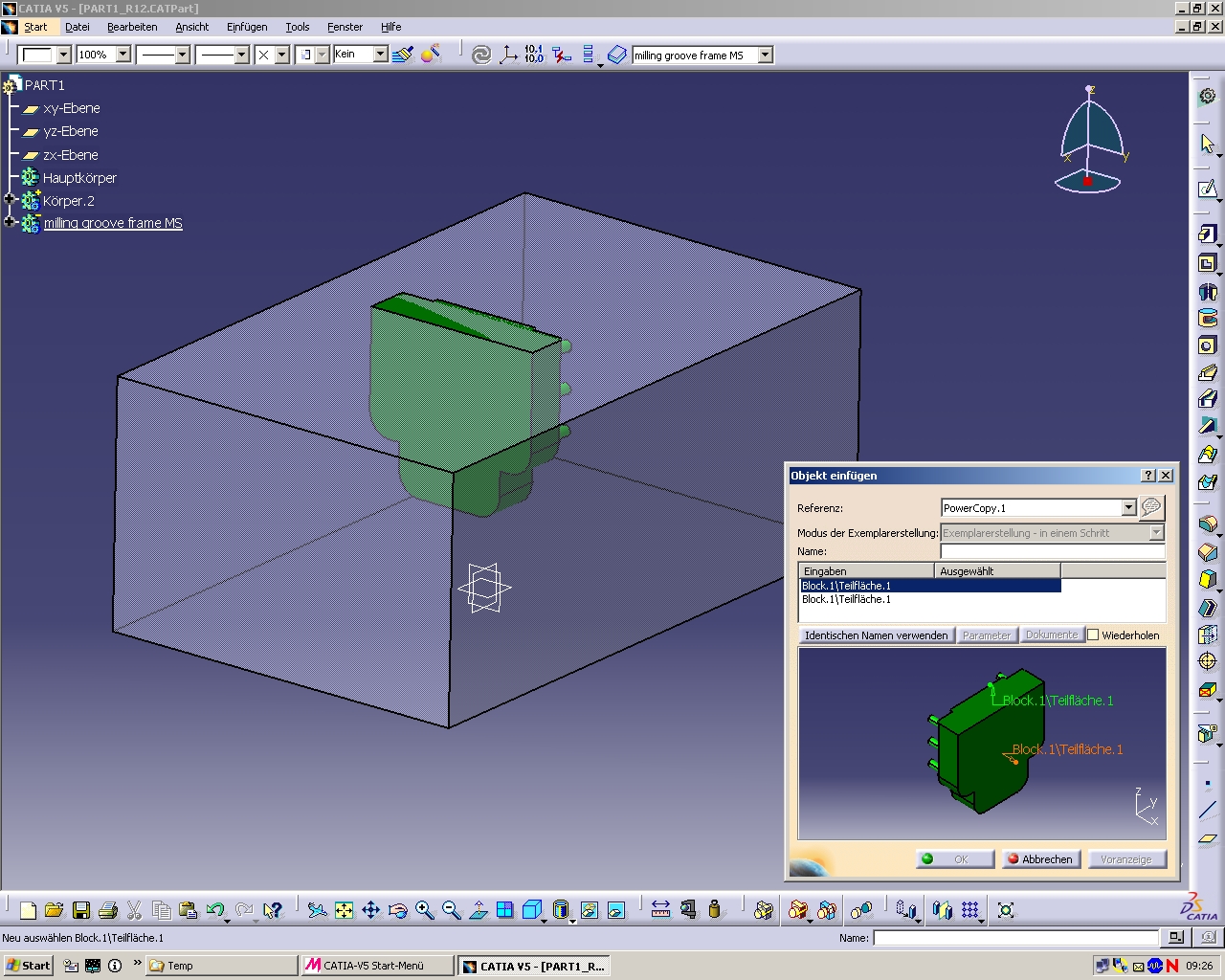
Task: Click the Abbrechen button
Action: [1041, 858]
